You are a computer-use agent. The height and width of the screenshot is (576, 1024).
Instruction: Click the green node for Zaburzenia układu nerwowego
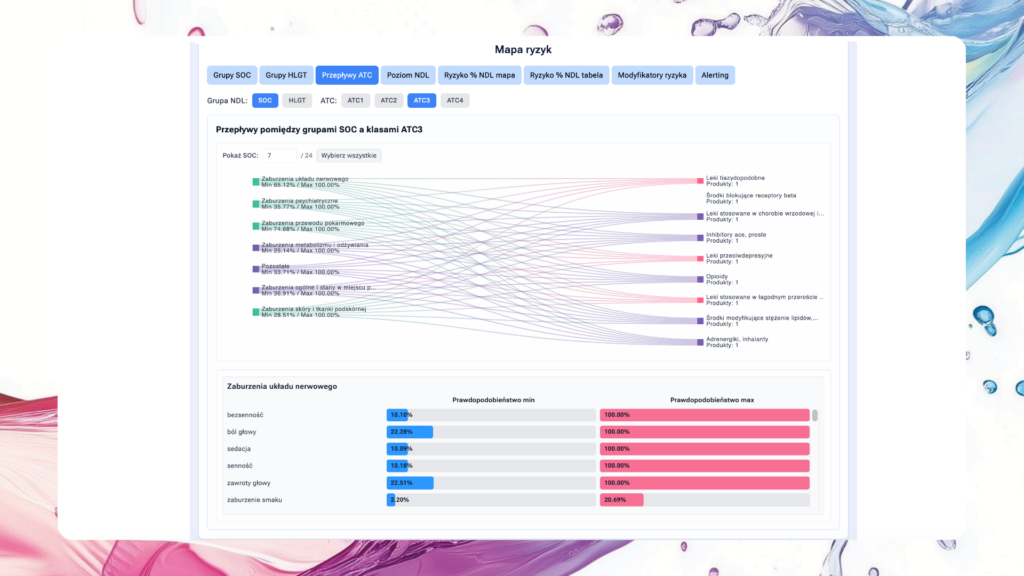tap(256, 182)
